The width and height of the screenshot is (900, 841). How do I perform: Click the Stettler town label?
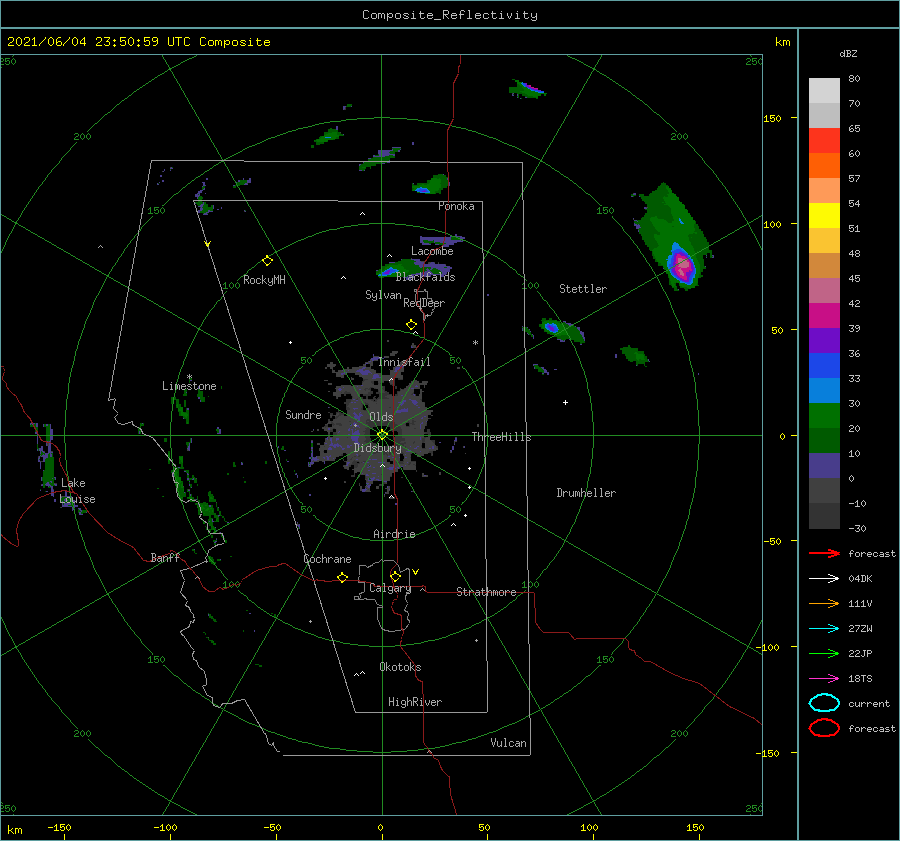(x=583, y=289)
